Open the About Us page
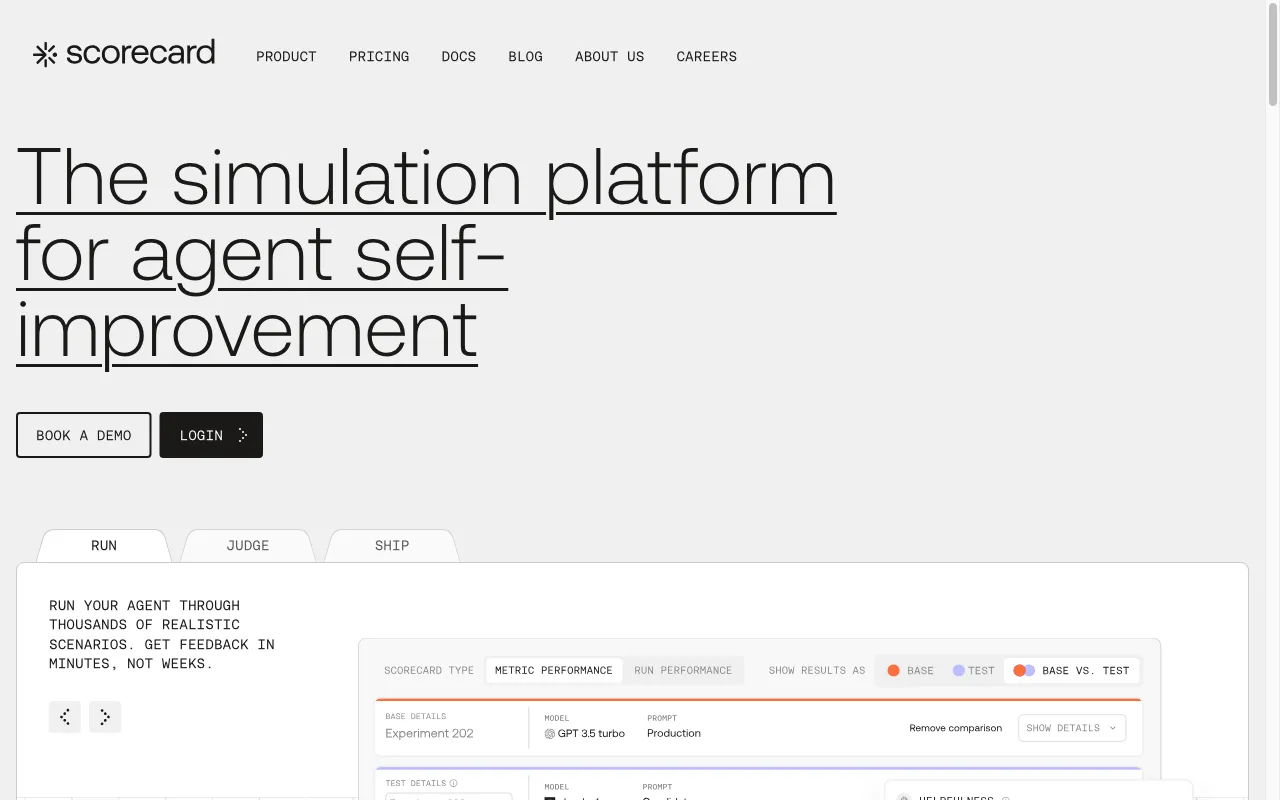The width and height of the screenshot is (1280, 800). [x=609, y=57]
